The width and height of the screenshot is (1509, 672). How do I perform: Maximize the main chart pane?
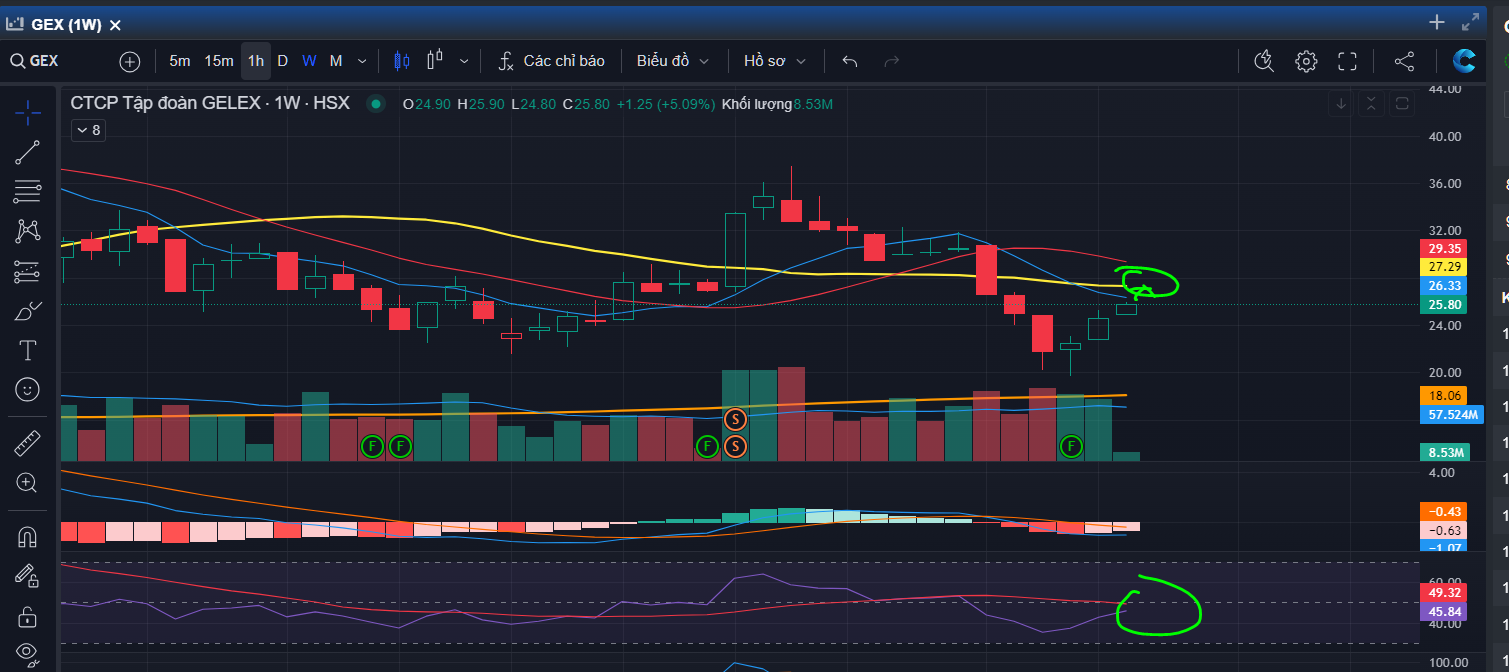[1402, 103]
